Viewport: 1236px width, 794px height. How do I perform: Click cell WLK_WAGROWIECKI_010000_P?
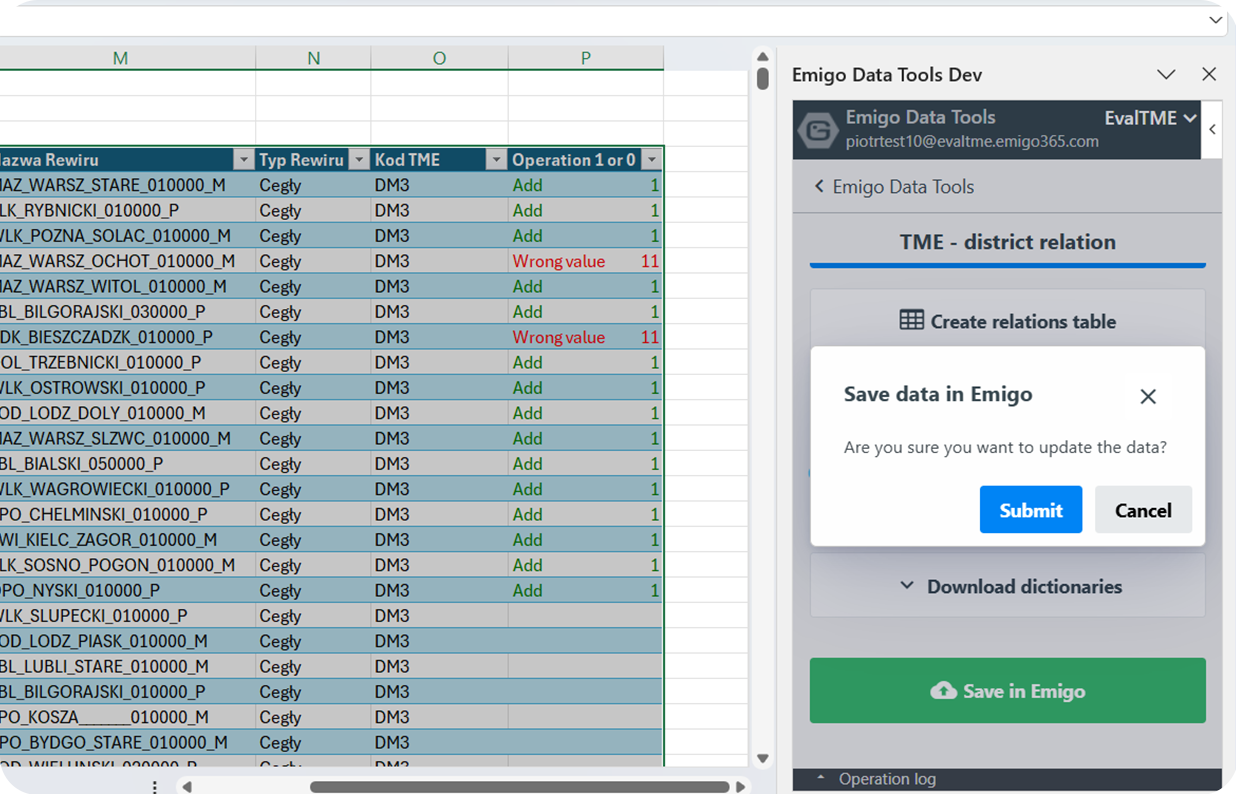coord(128,489)
